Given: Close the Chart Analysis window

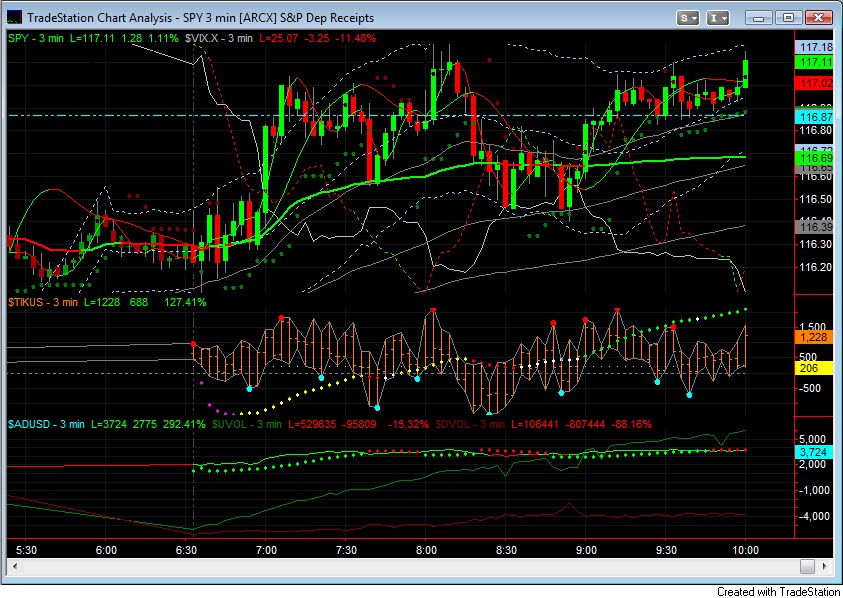Looking at the screenshot, I should [x=819, y=18].
